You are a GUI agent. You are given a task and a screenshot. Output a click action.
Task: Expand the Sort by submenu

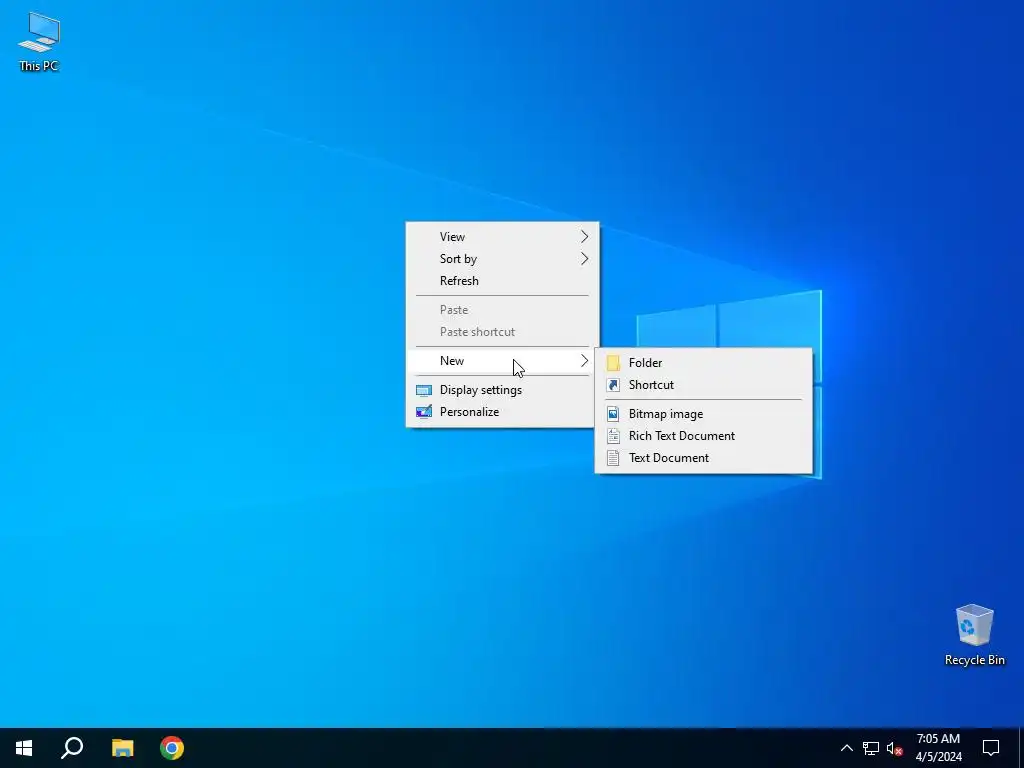502,259
